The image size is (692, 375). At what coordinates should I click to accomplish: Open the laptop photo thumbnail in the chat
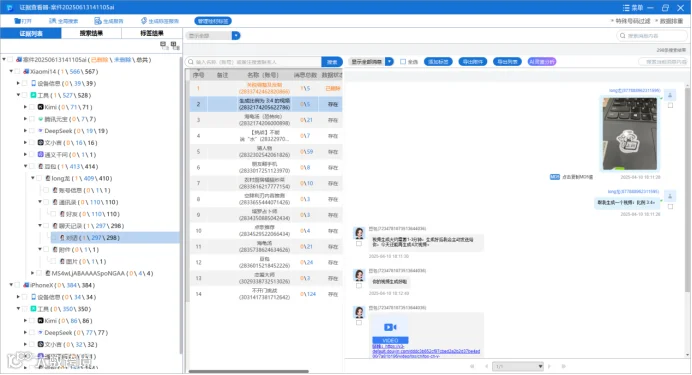pos(630,134)
